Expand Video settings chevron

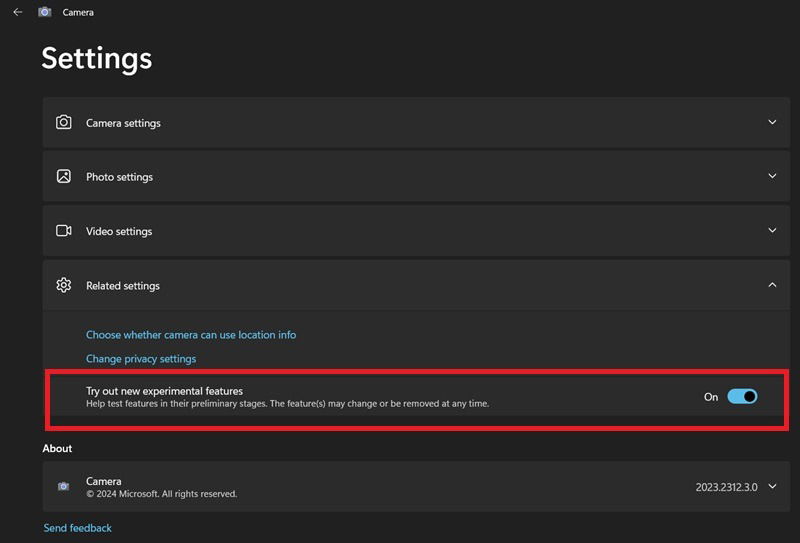[x=772, y=230]
